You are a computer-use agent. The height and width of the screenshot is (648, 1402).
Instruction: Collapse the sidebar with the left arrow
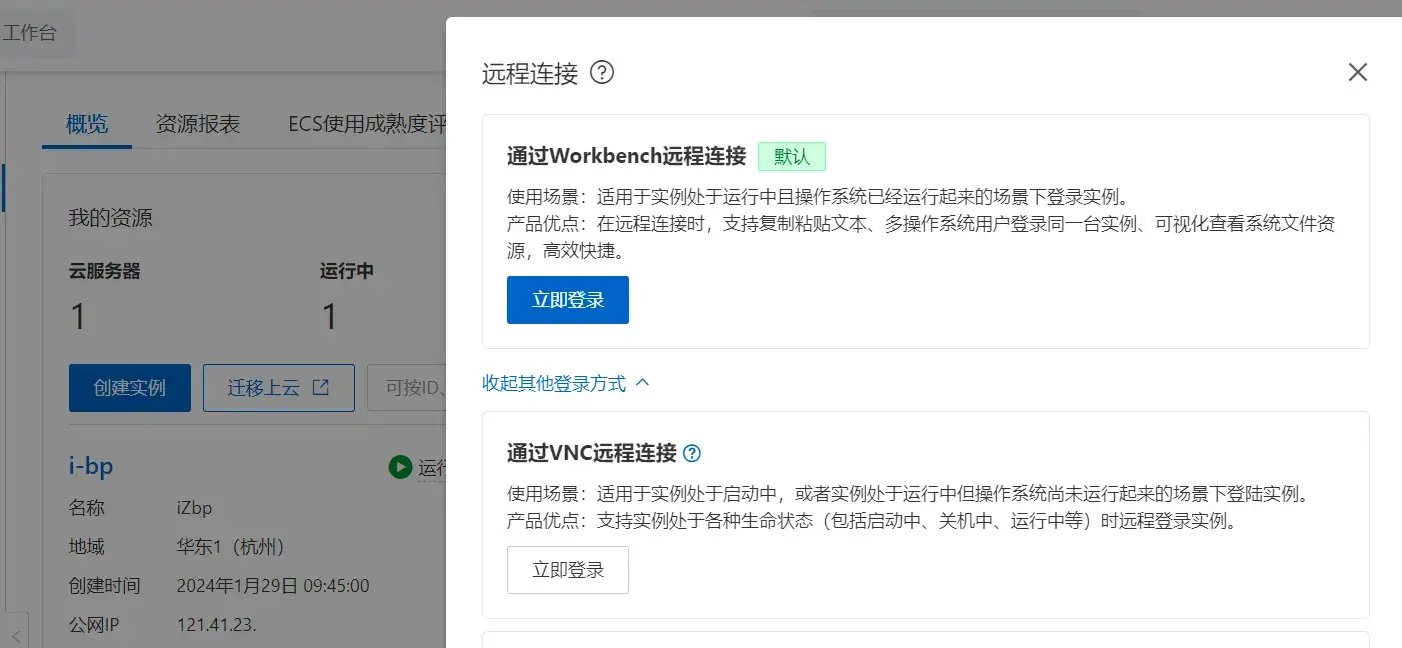tap(15, 635)
